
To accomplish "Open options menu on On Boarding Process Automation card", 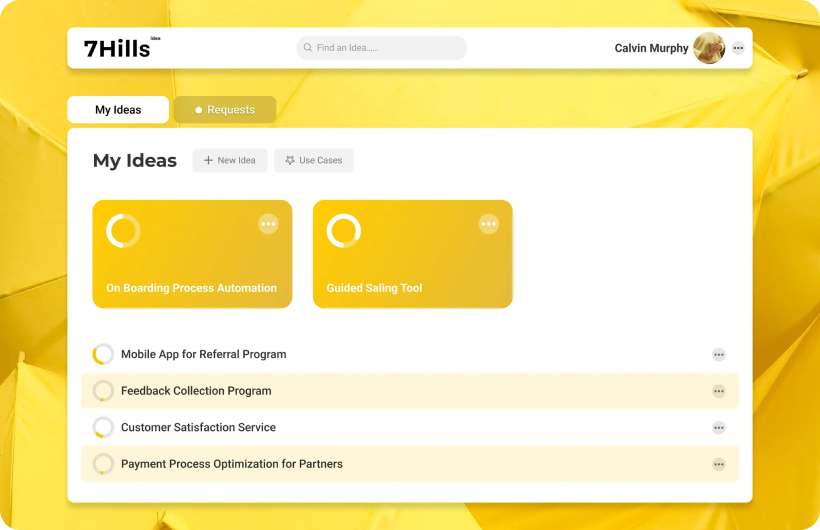I will point(268,224).
